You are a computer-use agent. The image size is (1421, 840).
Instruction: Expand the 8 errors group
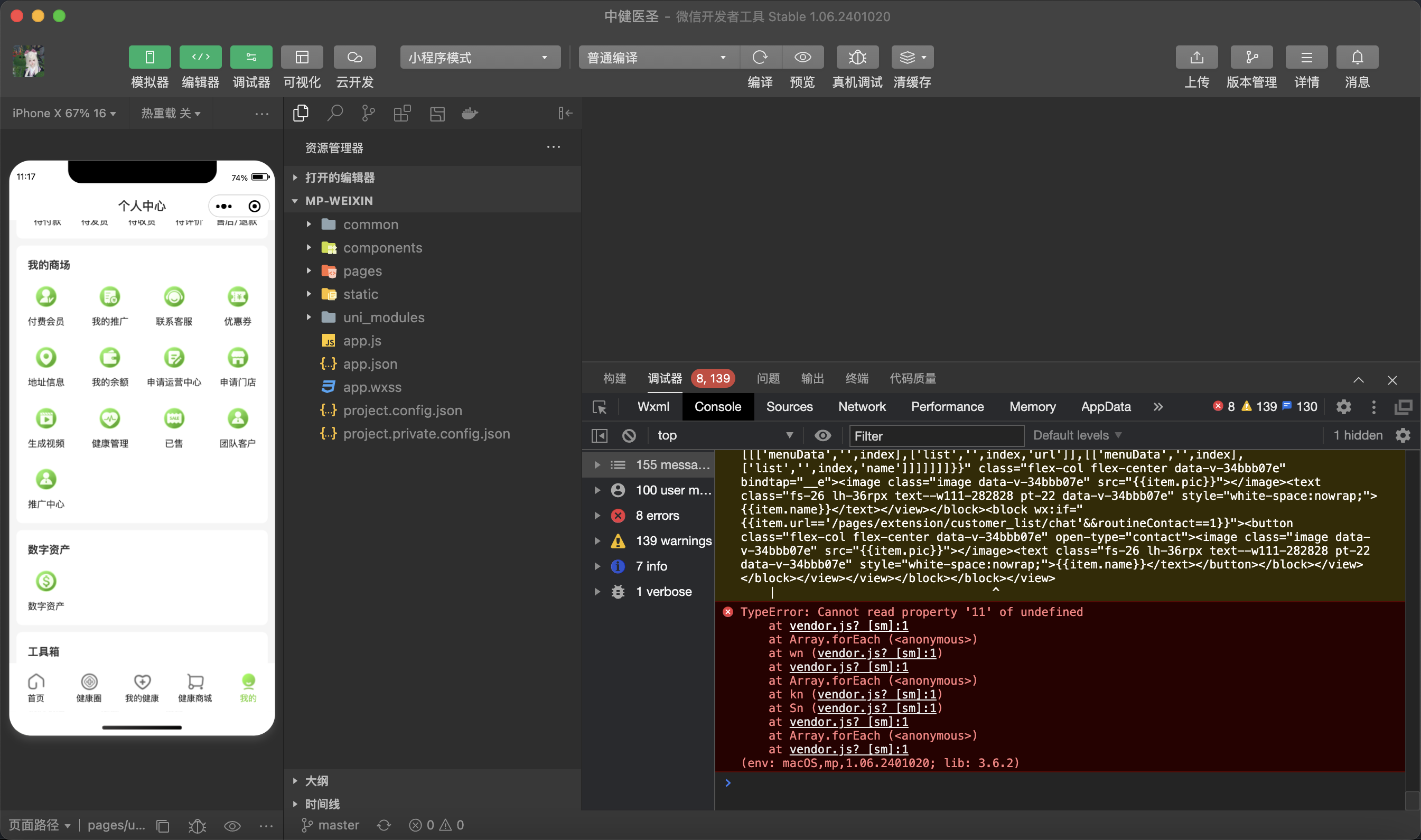tap(649, 516)
